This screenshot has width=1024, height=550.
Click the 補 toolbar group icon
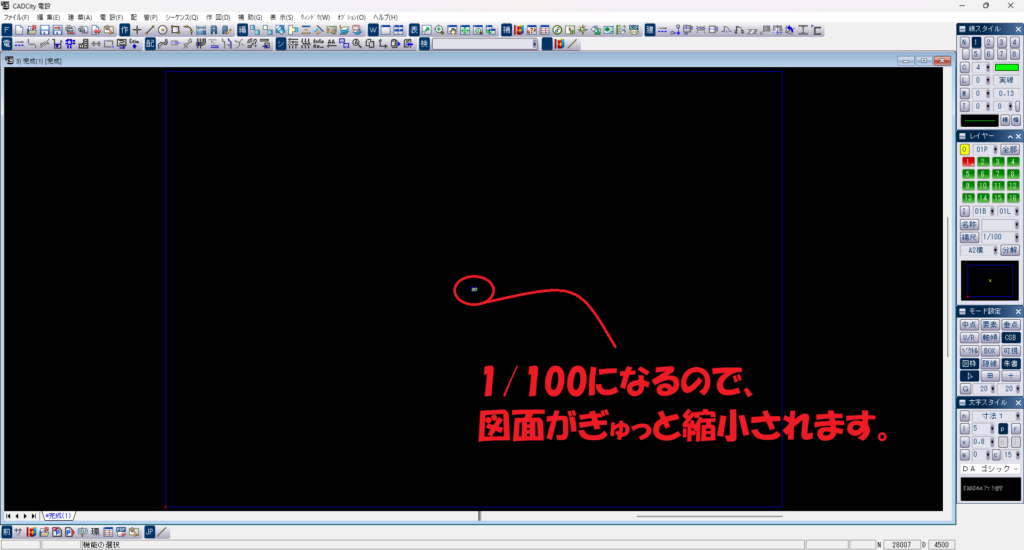506,30
